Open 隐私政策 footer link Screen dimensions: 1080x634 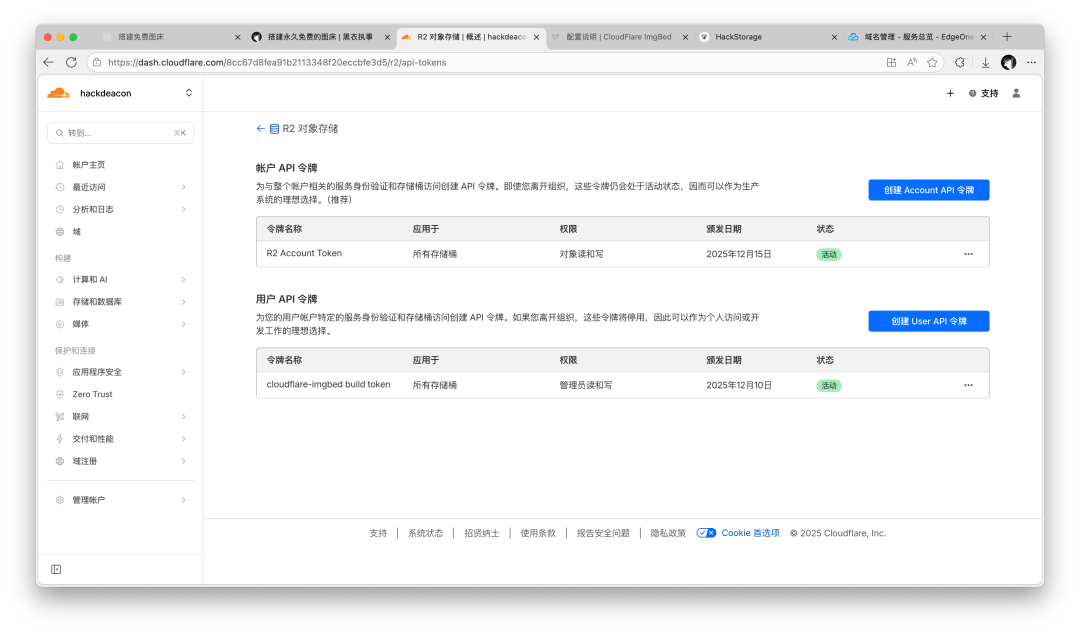point(668,533)
